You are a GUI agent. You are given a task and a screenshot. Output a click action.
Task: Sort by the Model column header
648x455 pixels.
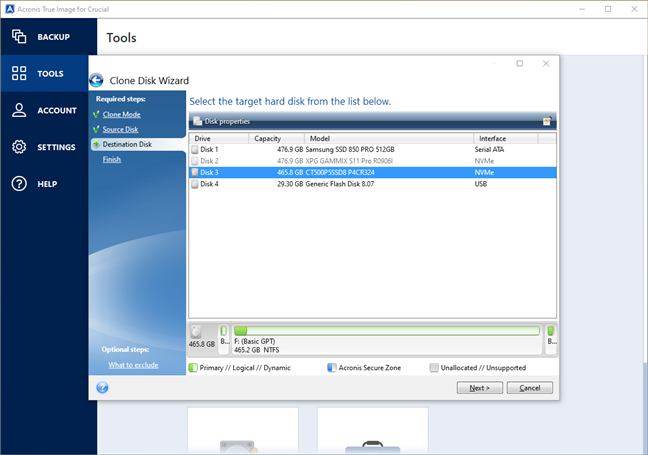point(389,138)
